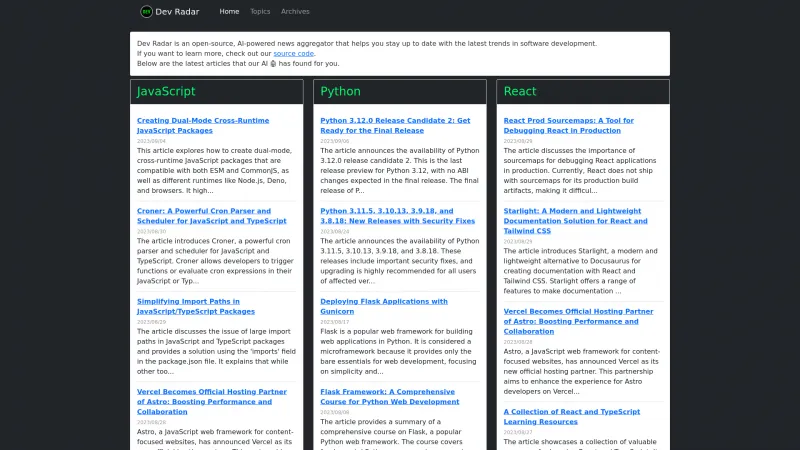The image size is (800, 450).
Task: Click the 2023/08/17 date under Flask Gunicorn article
Action: (x=335, y=322)
